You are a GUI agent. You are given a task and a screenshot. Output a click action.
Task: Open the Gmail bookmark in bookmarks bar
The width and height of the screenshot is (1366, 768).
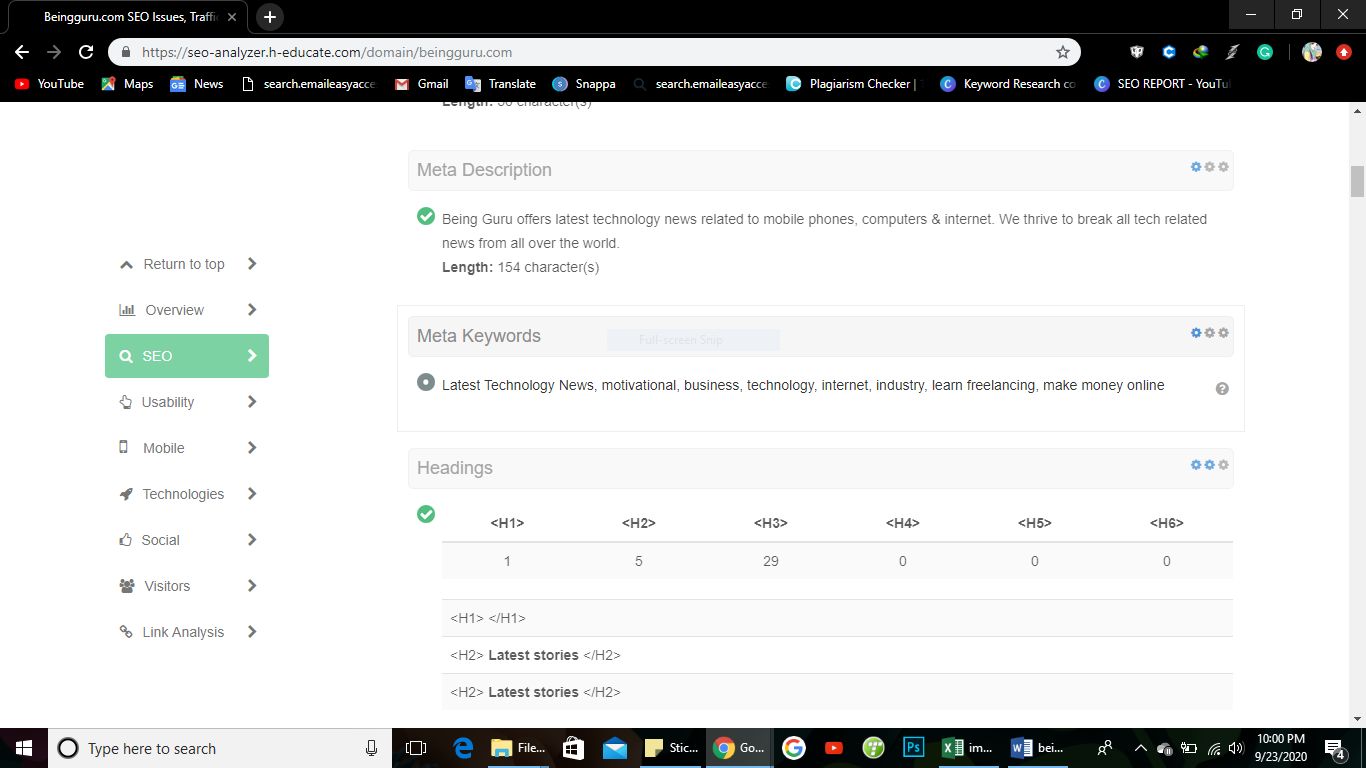[420, 84]
